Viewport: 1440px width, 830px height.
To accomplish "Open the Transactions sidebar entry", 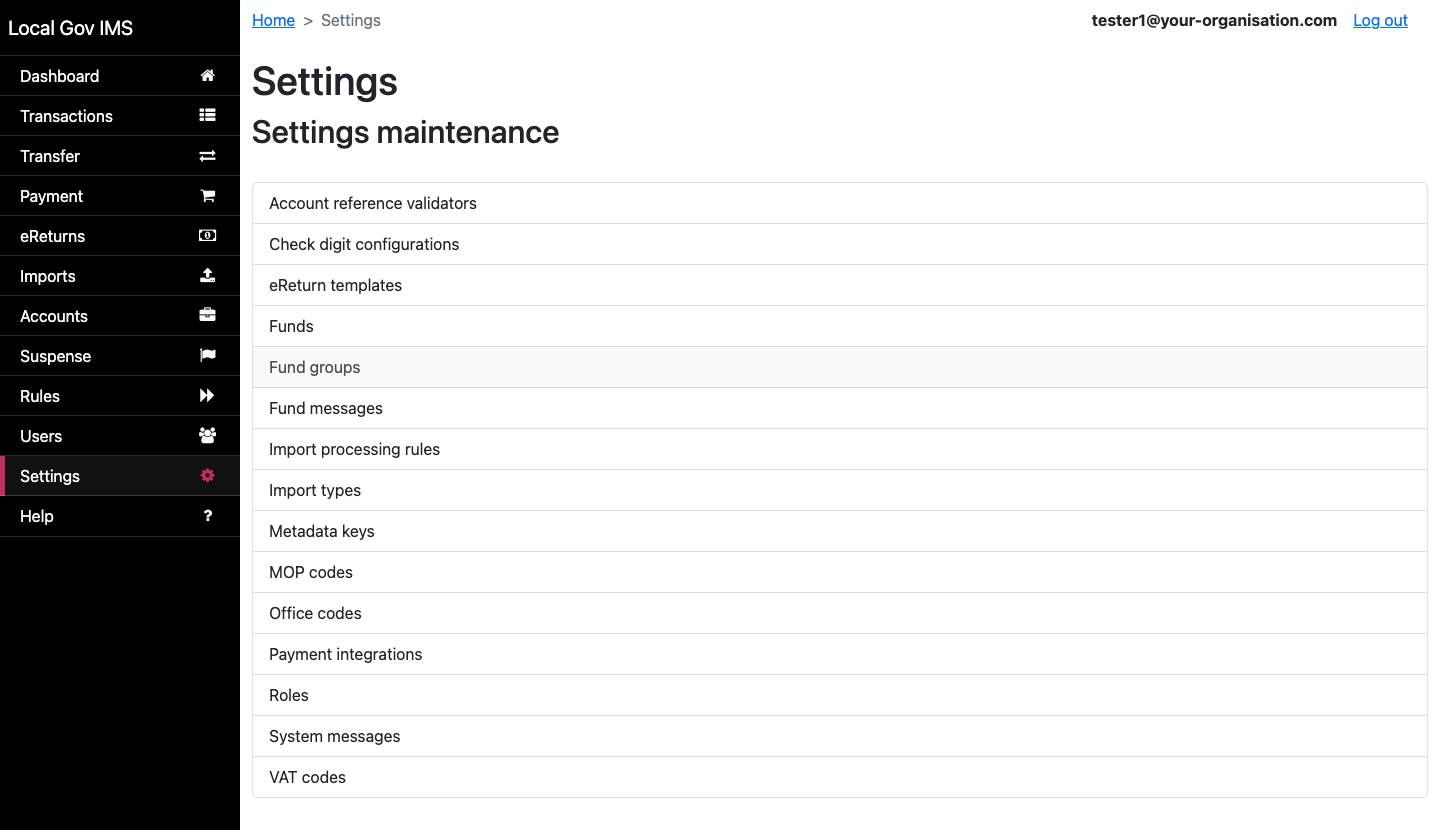I will (66, 115).
